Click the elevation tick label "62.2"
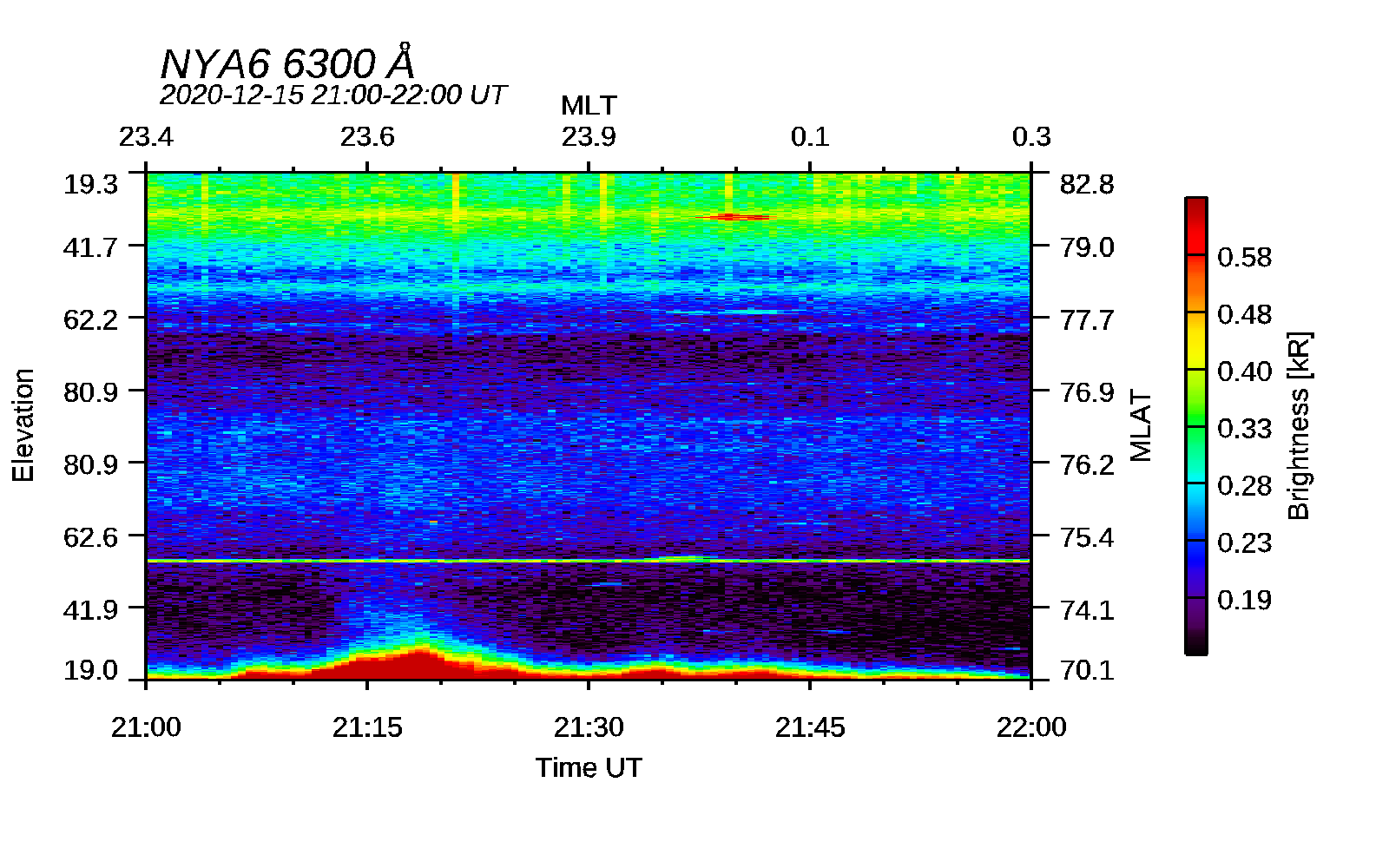The width and height of the screenshot is (1389, 868). click(x=90, y=319)
